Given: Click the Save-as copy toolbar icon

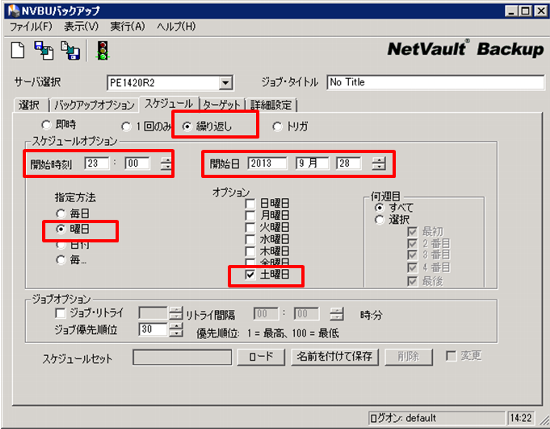Looking at the screenshot, I should (71, 51).
